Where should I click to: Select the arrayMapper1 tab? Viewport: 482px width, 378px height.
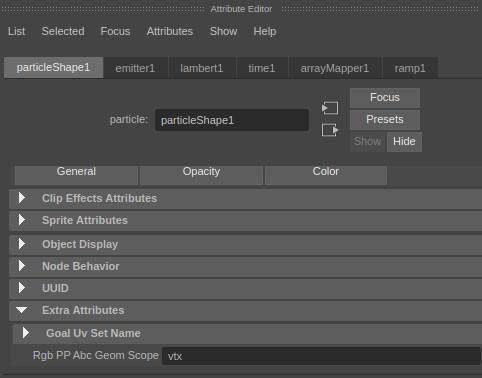pos(335,68)
